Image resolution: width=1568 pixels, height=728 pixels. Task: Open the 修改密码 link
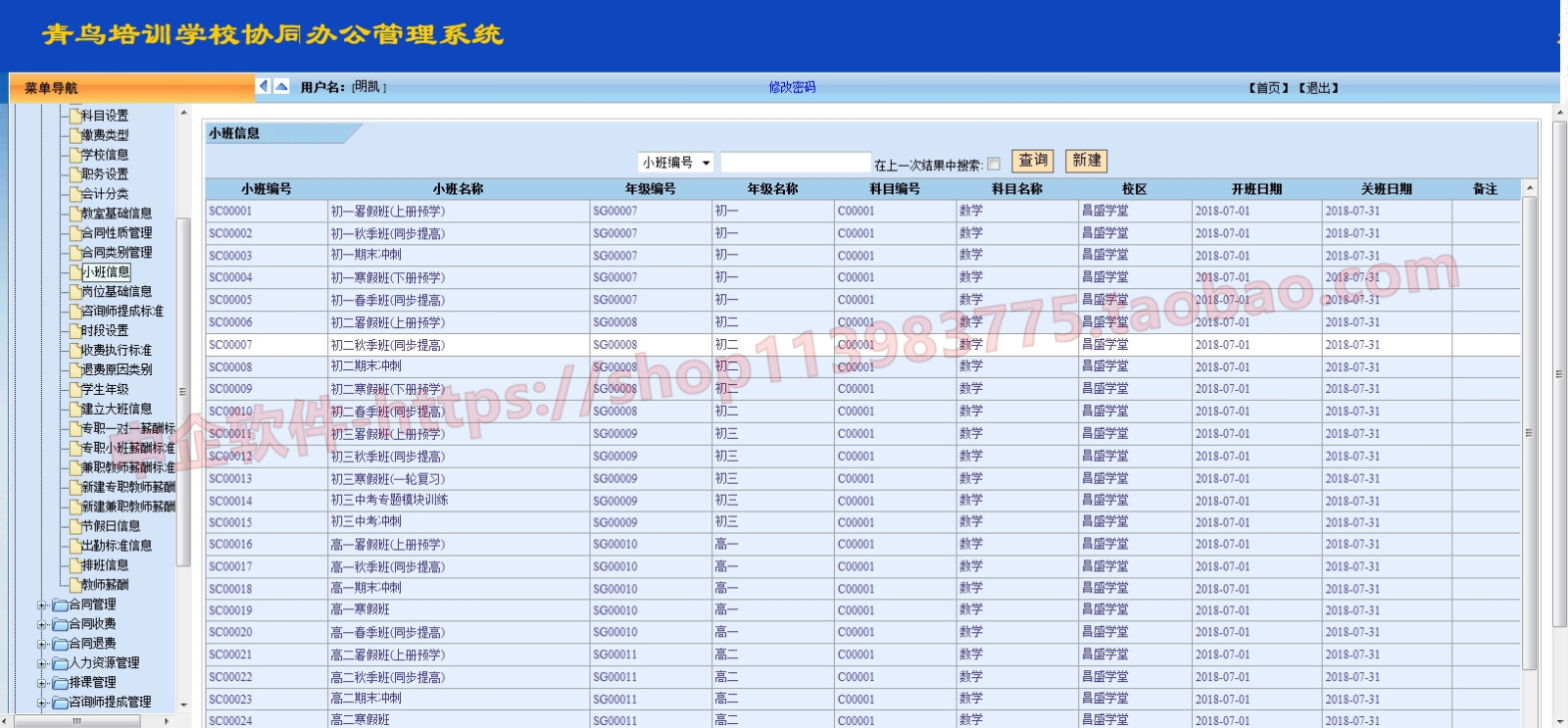coord(792,87)
